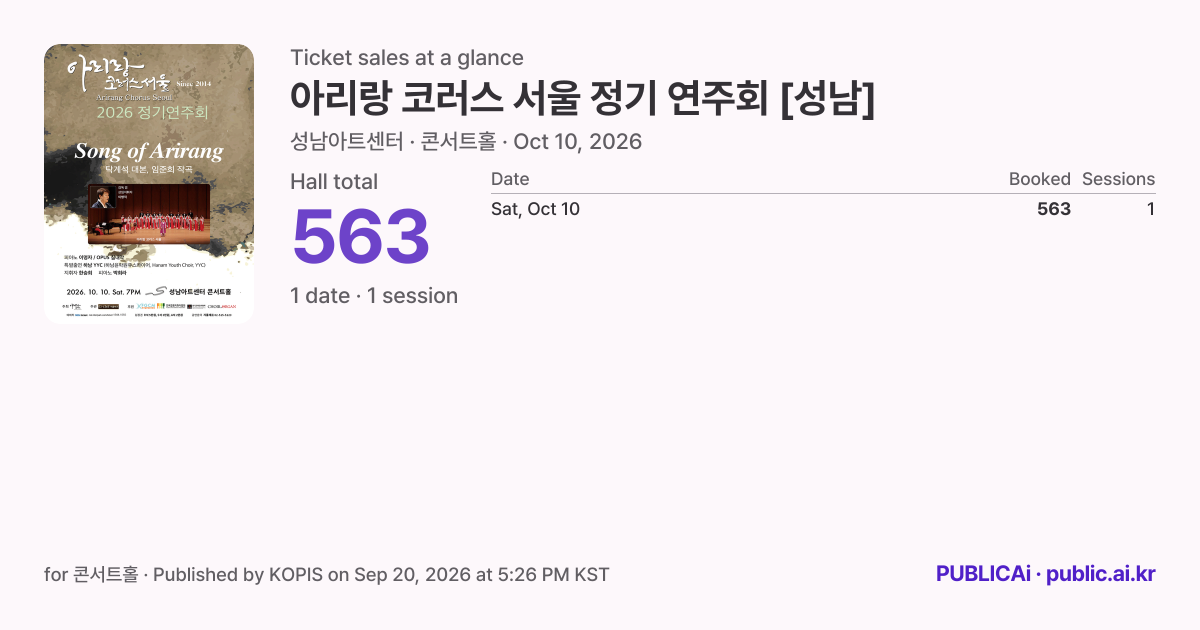Viewport: 1200px width, 630px height.
Task: Open the PUBLICAi · public.ai.kr link
Action: click(1046, 574)
